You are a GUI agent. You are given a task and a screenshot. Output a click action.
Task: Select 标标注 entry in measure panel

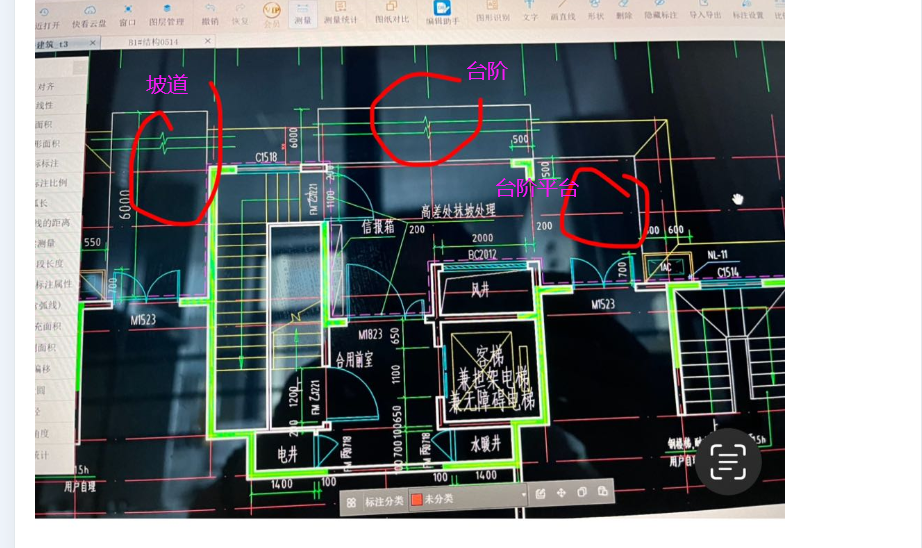pos(47,163)
